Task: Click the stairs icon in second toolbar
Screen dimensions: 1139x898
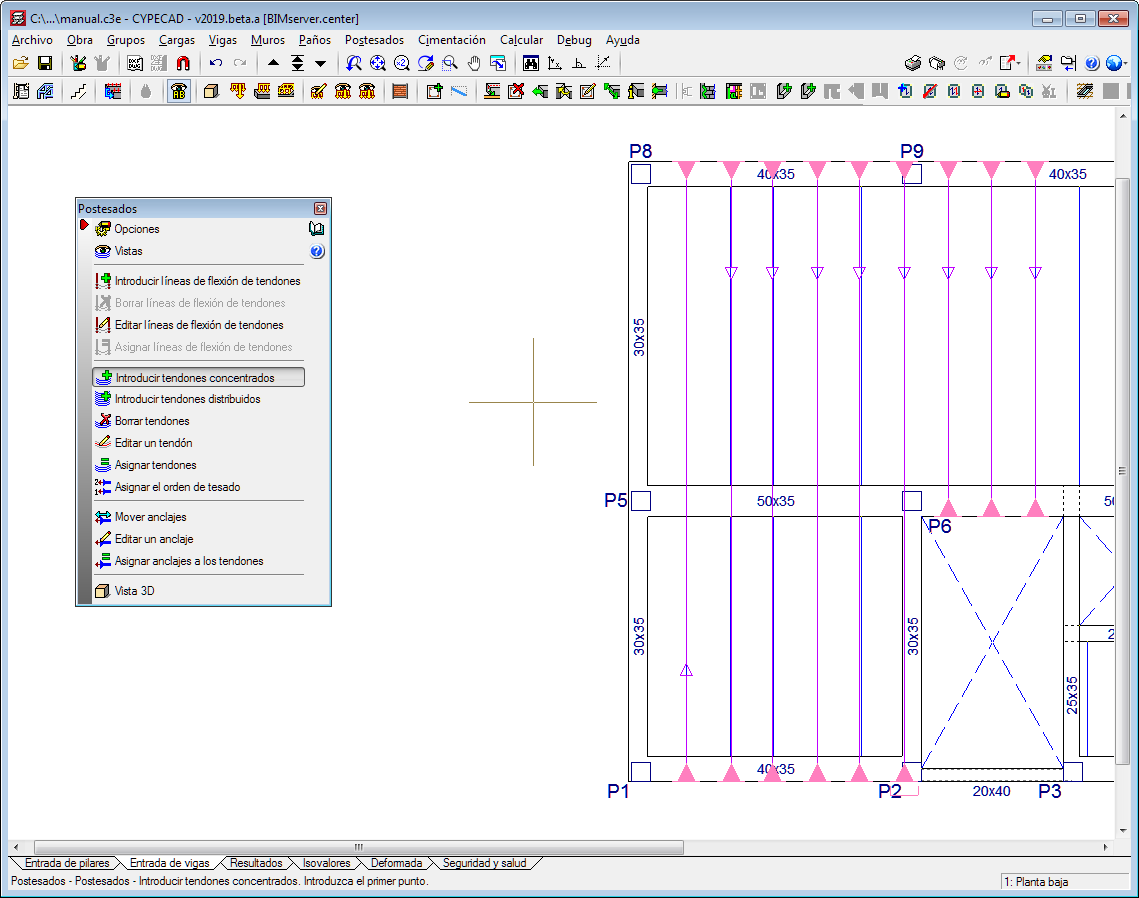Action: [x=78, y=92]
